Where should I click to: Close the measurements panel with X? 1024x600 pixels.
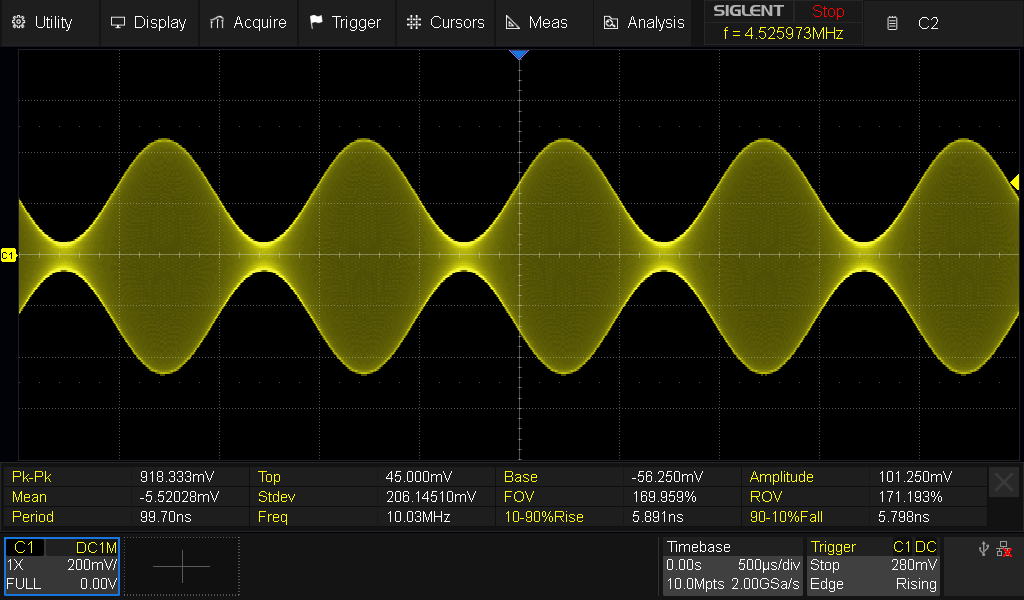click(x=1003, y=483)
